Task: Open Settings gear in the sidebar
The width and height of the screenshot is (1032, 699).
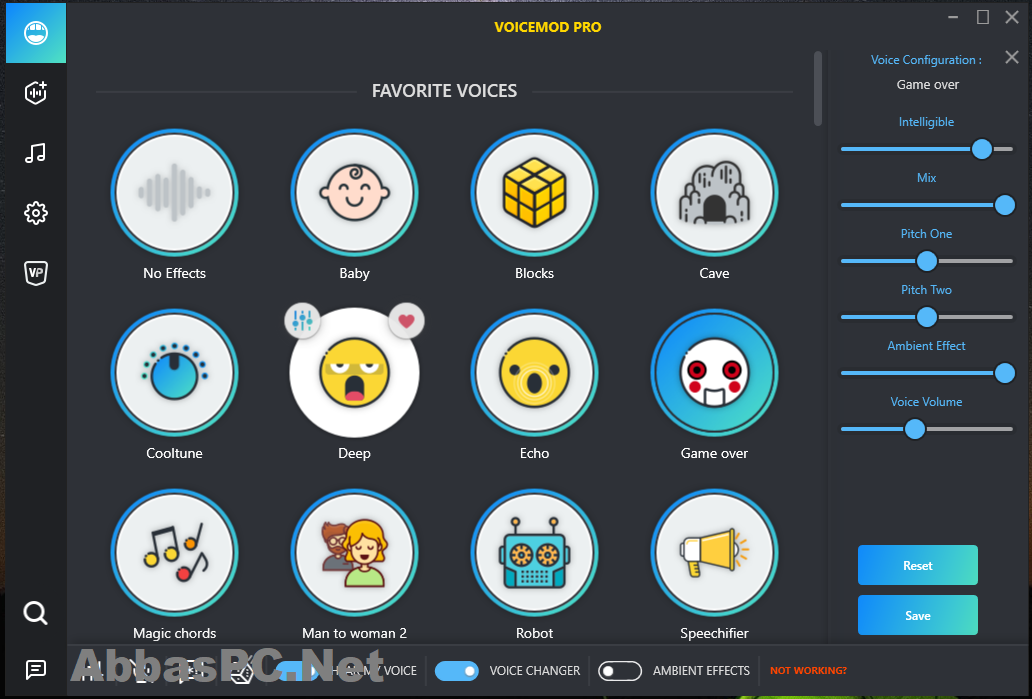Action: coord(36,213)
